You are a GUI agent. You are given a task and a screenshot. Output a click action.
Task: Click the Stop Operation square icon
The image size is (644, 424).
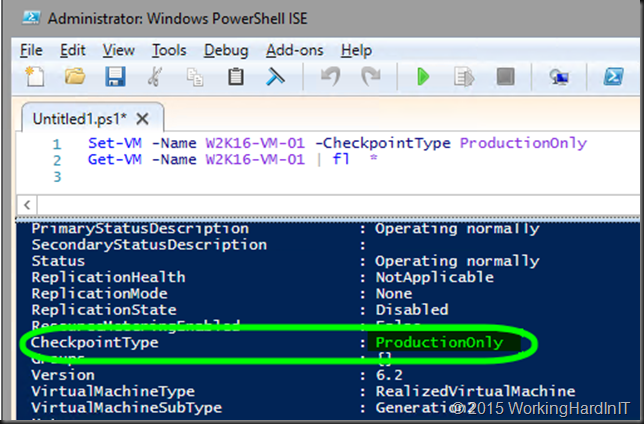(505, 76)
